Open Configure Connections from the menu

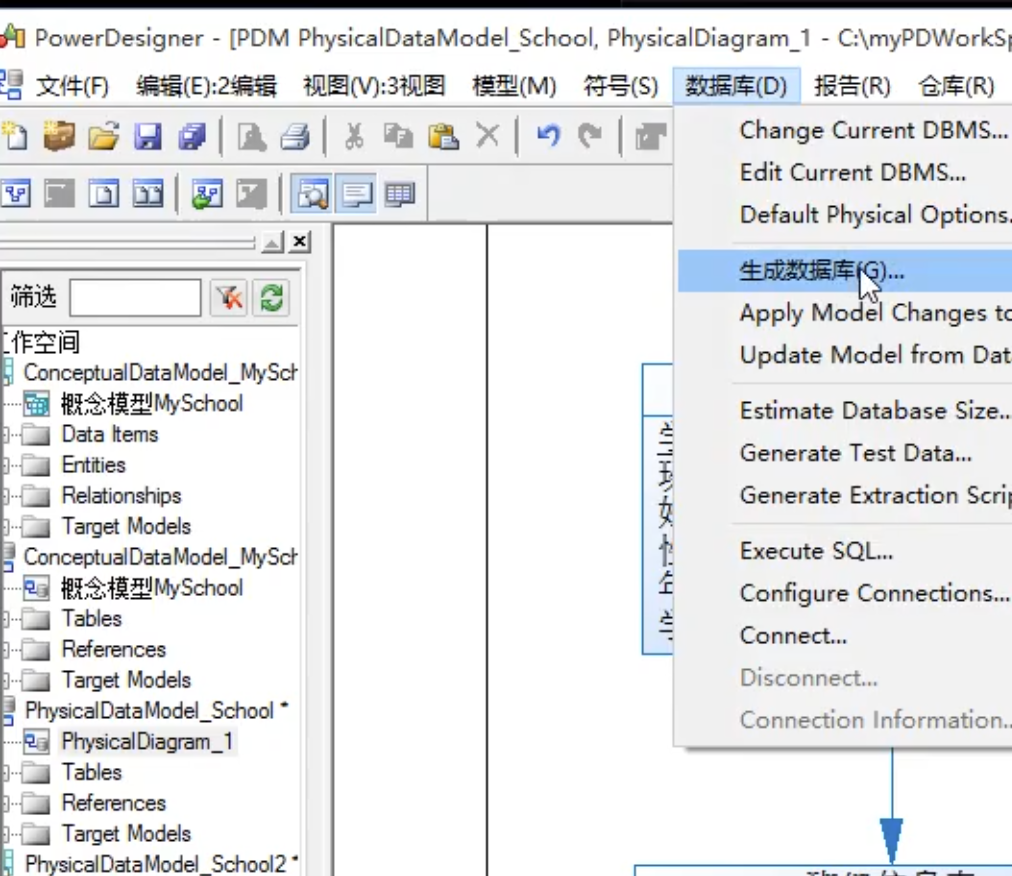[x=845, y=593]
